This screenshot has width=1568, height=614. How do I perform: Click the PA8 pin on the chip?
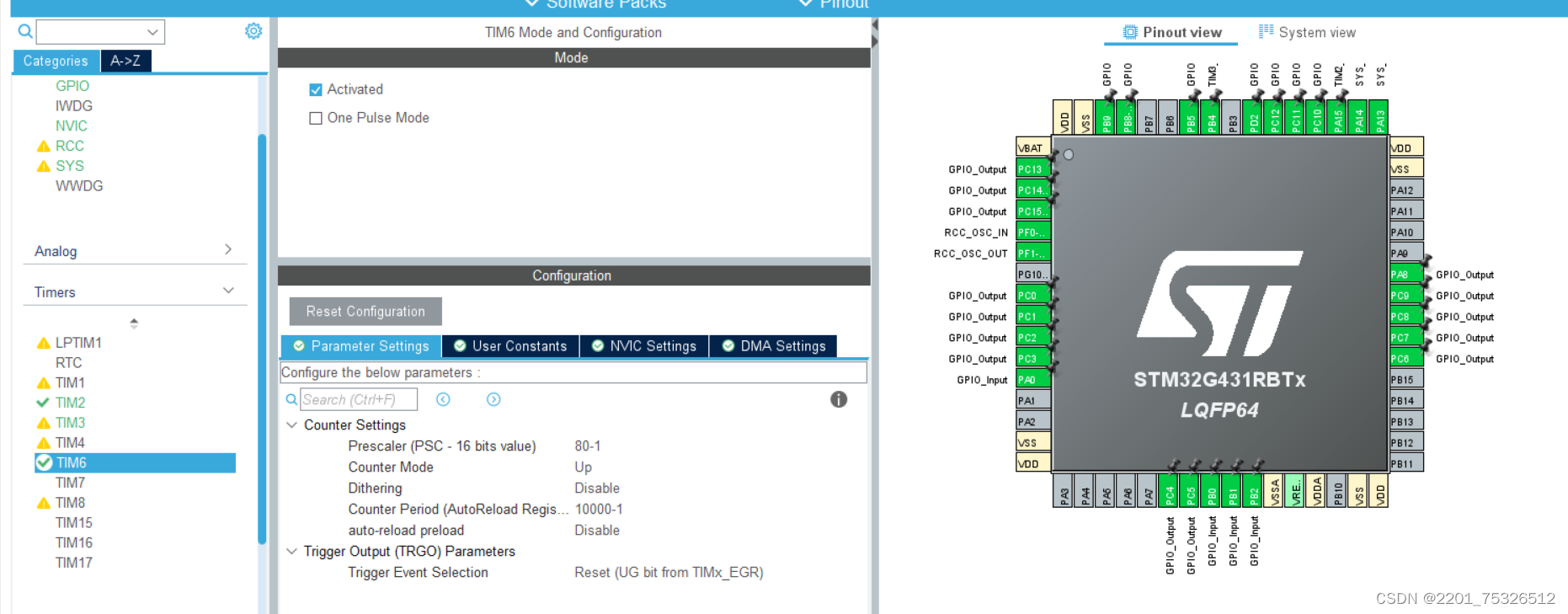point(1405,275)
